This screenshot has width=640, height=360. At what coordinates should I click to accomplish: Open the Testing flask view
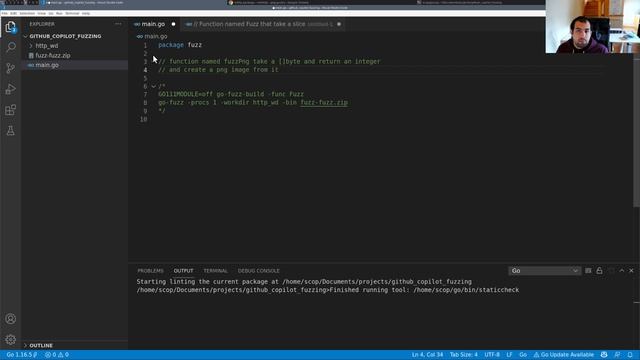click(x=11, y=131)
